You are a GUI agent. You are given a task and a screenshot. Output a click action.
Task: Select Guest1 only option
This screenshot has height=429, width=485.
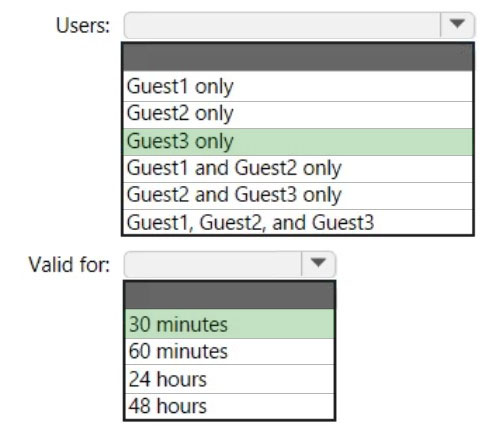[x=298, y=86]
